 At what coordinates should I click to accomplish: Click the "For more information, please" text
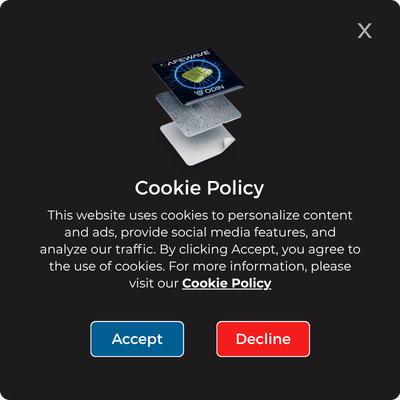[260, 266]
